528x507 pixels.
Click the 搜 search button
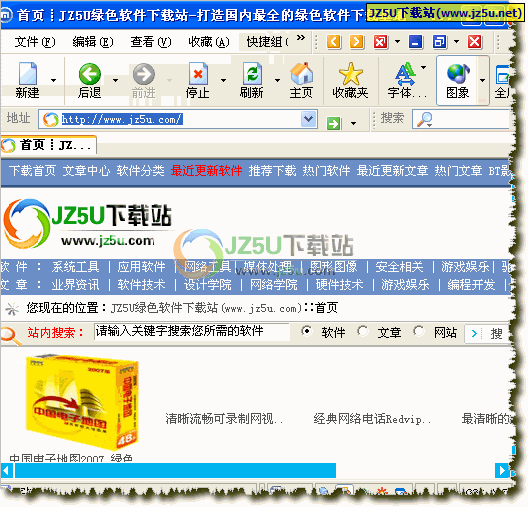(487, 334)
